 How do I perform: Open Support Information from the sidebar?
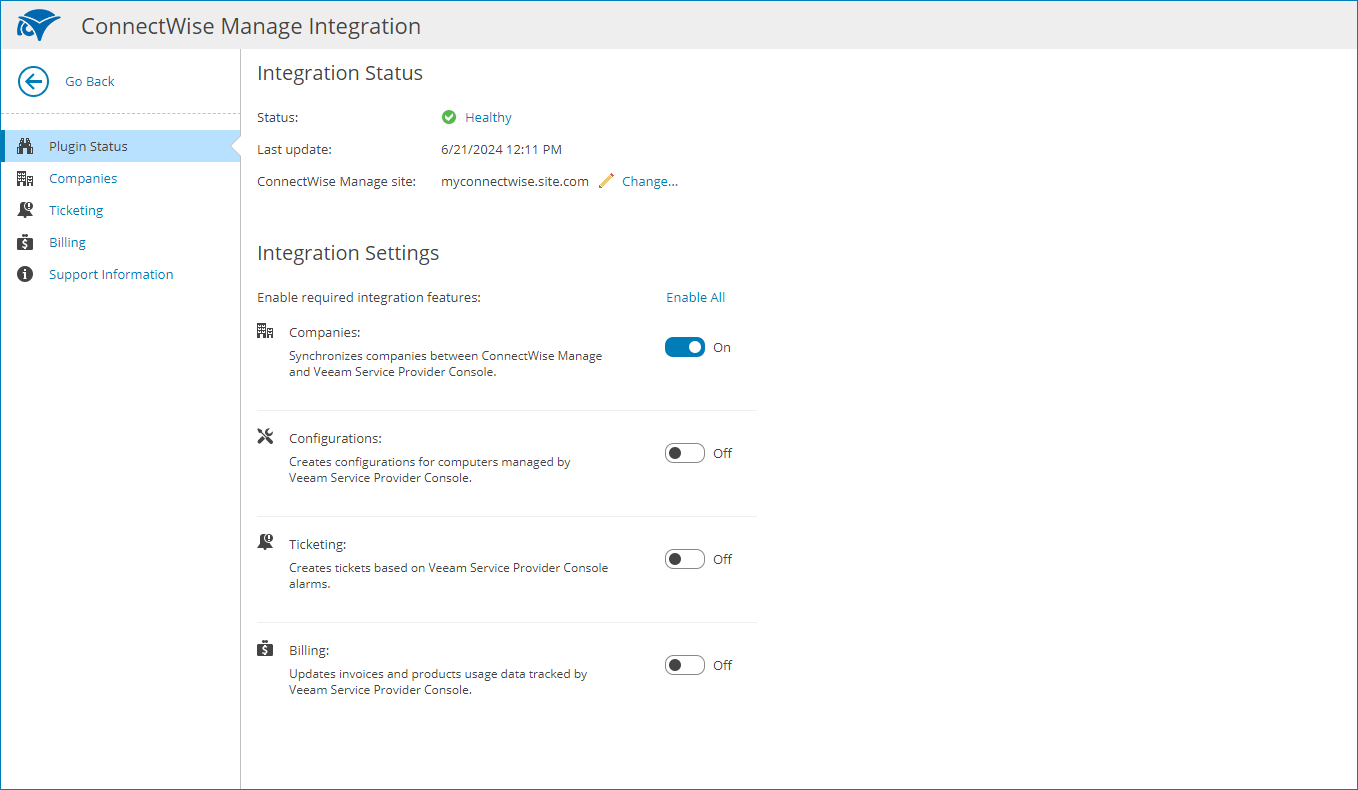(111, 273)
